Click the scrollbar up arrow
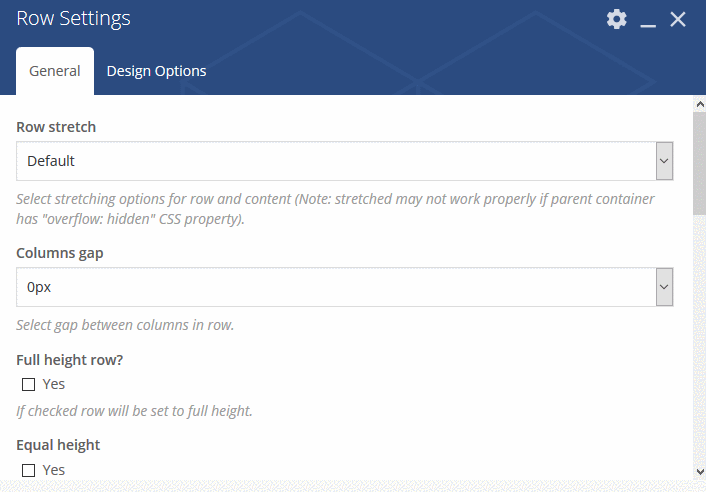The width and height of the screenshot is (706, 492). pos(700,104)
